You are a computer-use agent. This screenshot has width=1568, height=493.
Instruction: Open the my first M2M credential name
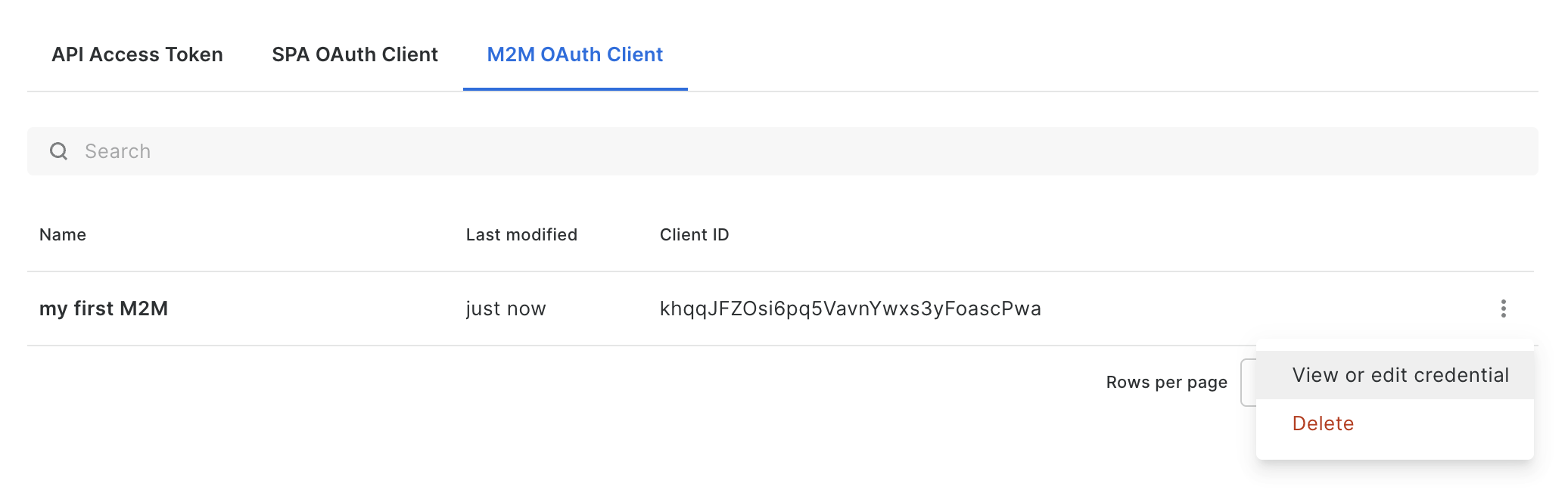click(104, 309)
